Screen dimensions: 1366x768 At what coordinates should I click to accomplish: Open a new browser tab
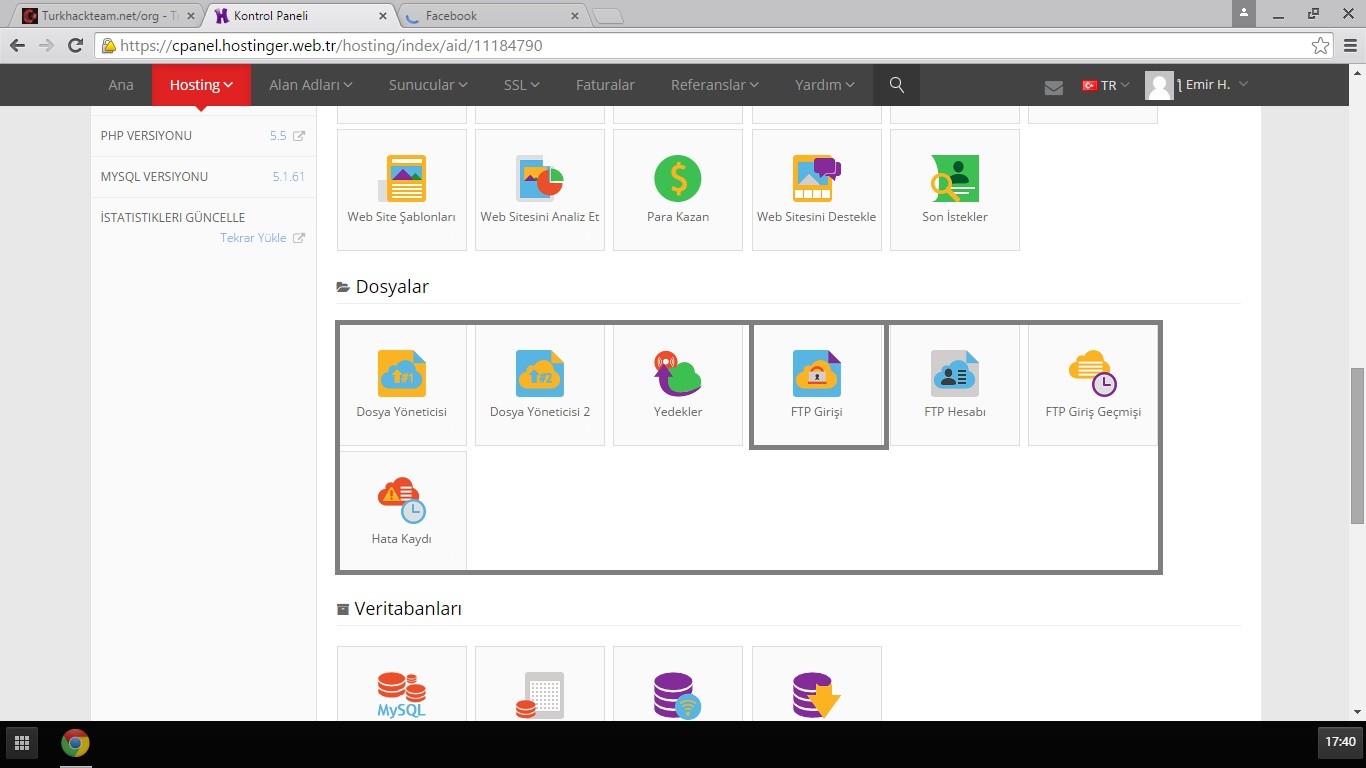click(608, 16)
